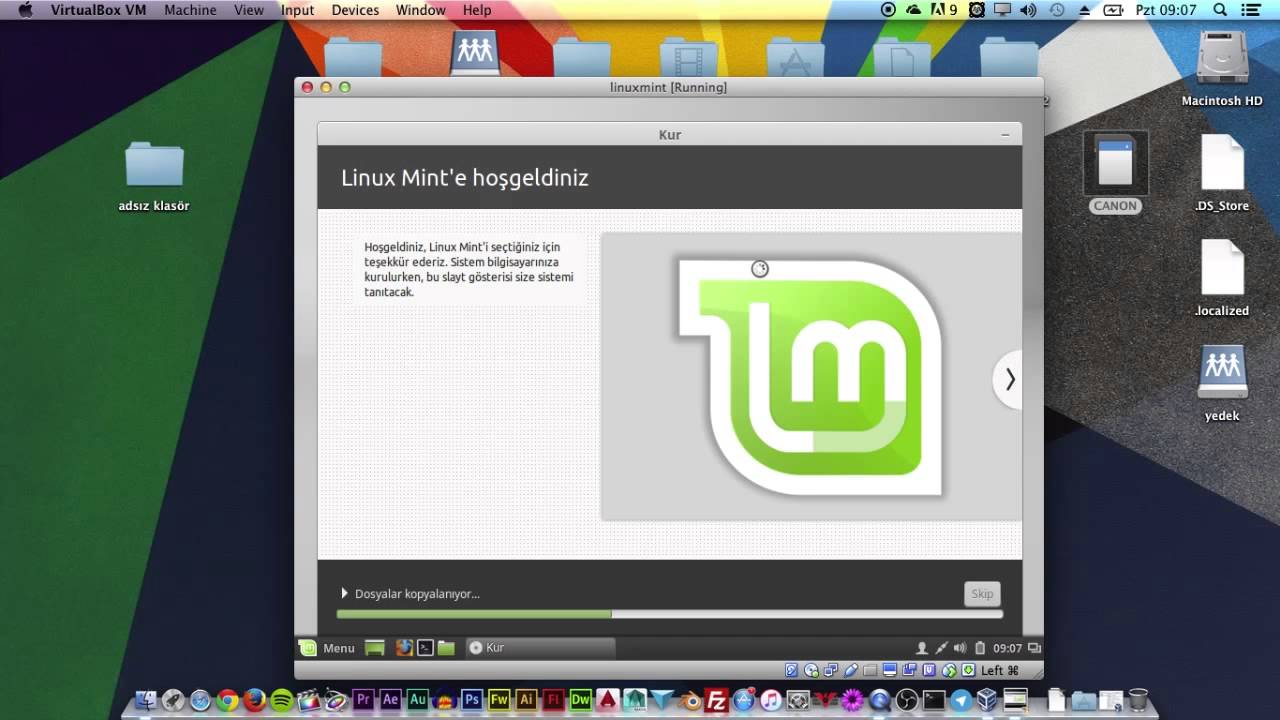Click the sound volume applet in Mint panel

pos(961,648)
